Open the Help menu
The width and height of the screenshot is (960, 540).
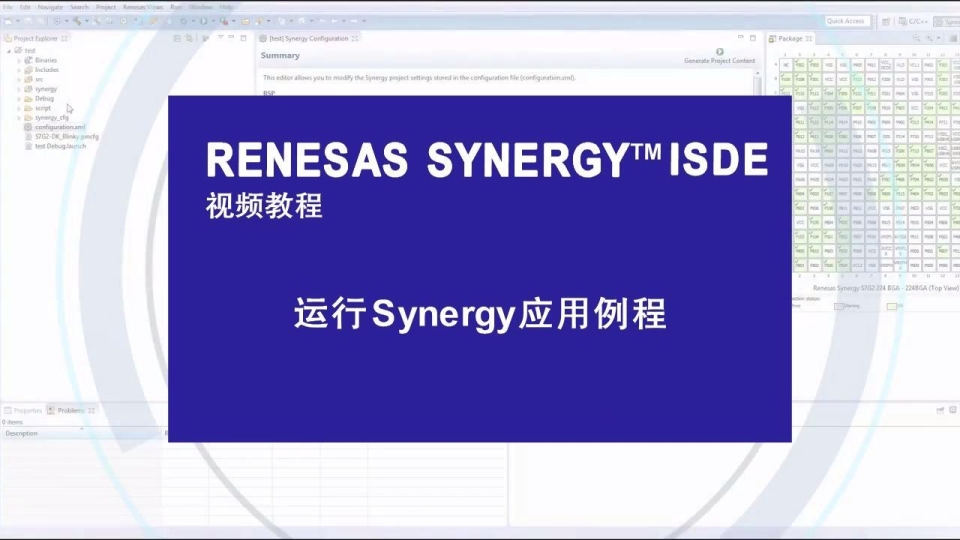226,7
